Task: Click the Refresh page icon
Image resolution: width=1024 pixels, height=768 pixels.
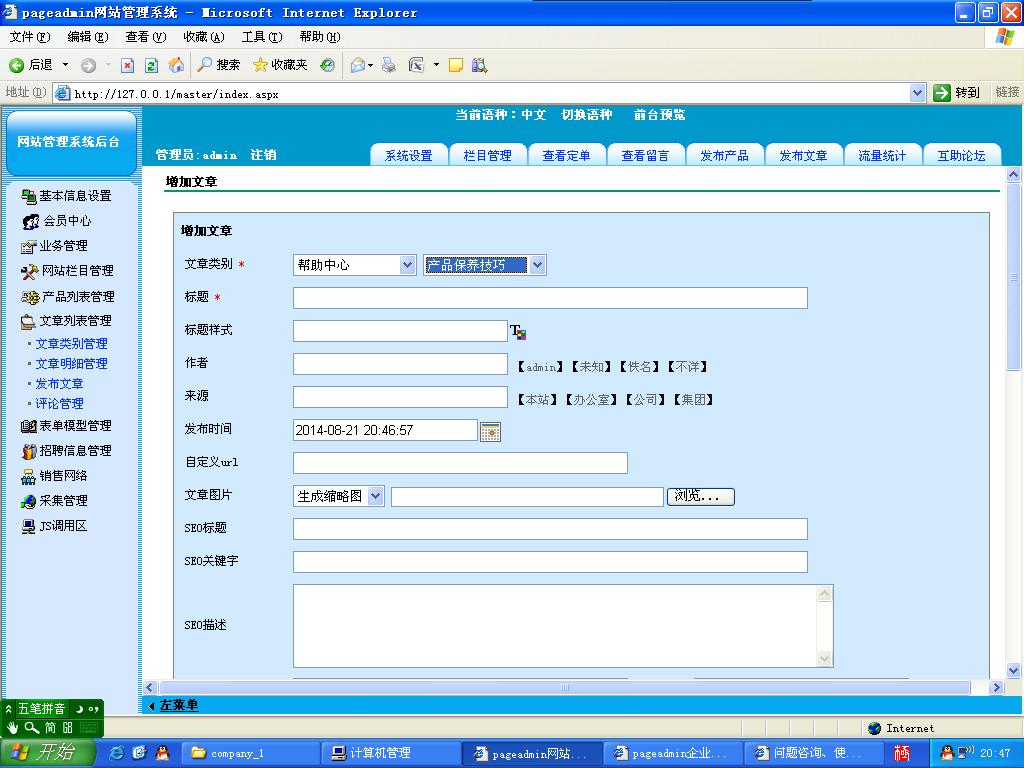Action: [151, 65]
